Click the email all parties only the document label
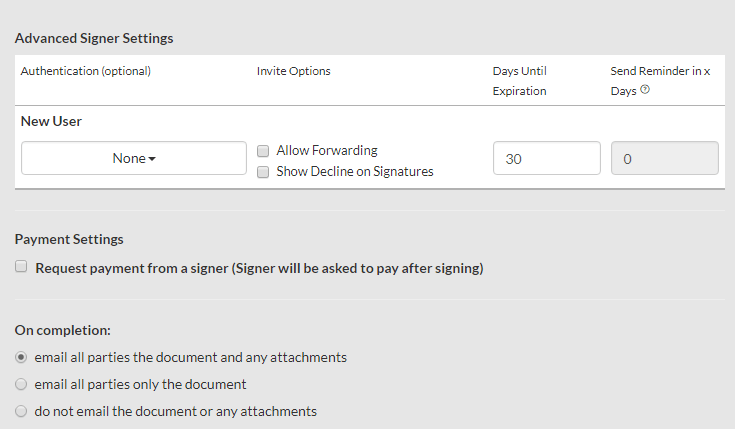Image resolution: width=735 pixels, height=429 pixels. pos(140,384)
